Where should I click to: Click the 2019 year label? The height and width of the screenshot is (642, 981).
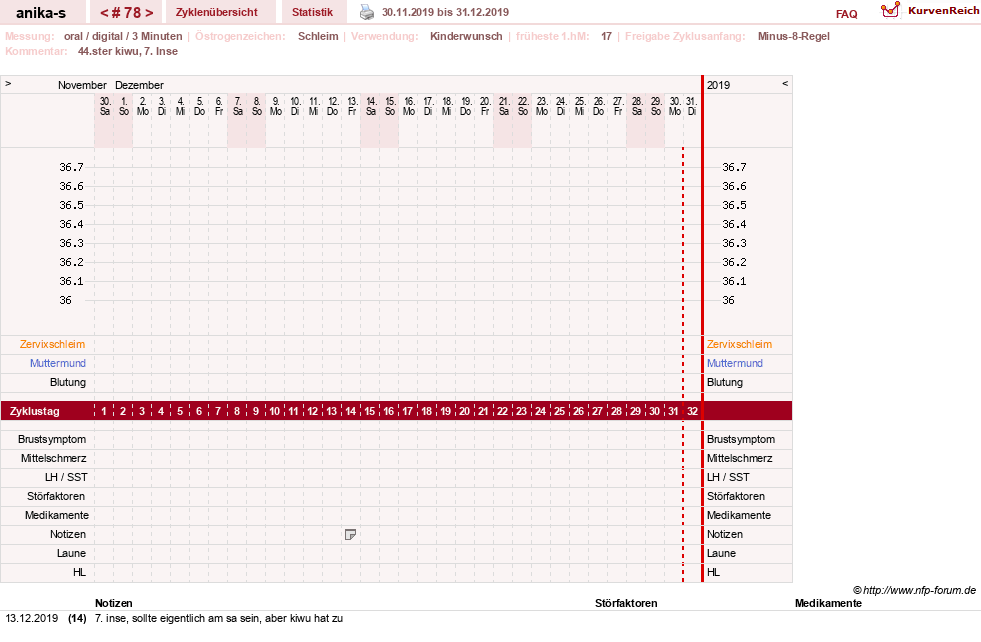[718, 85]
